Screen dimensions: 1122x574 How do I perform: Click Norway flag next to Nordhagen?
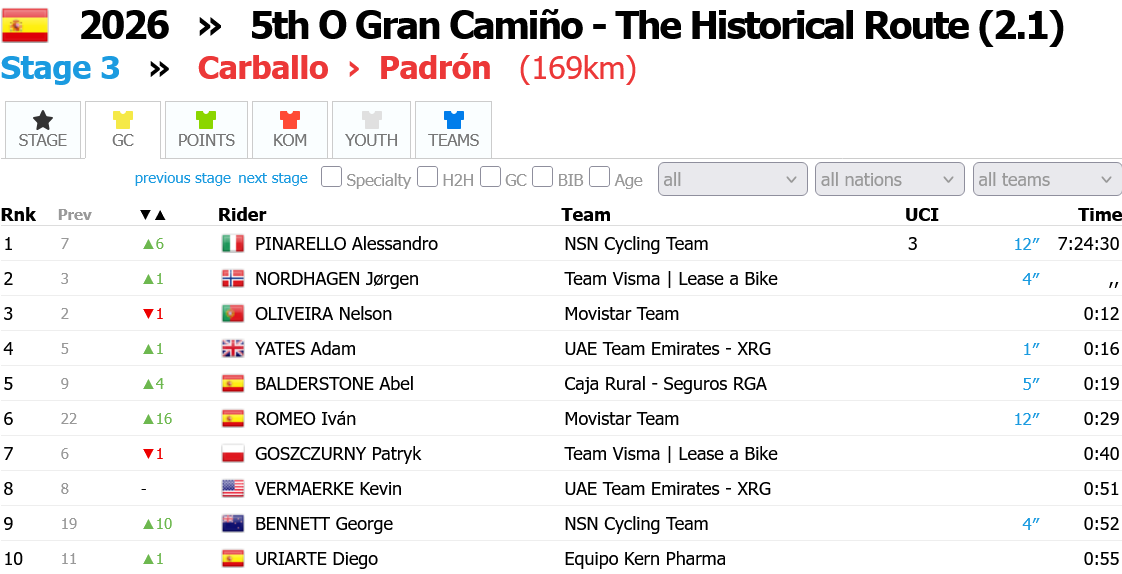(232, 279)
